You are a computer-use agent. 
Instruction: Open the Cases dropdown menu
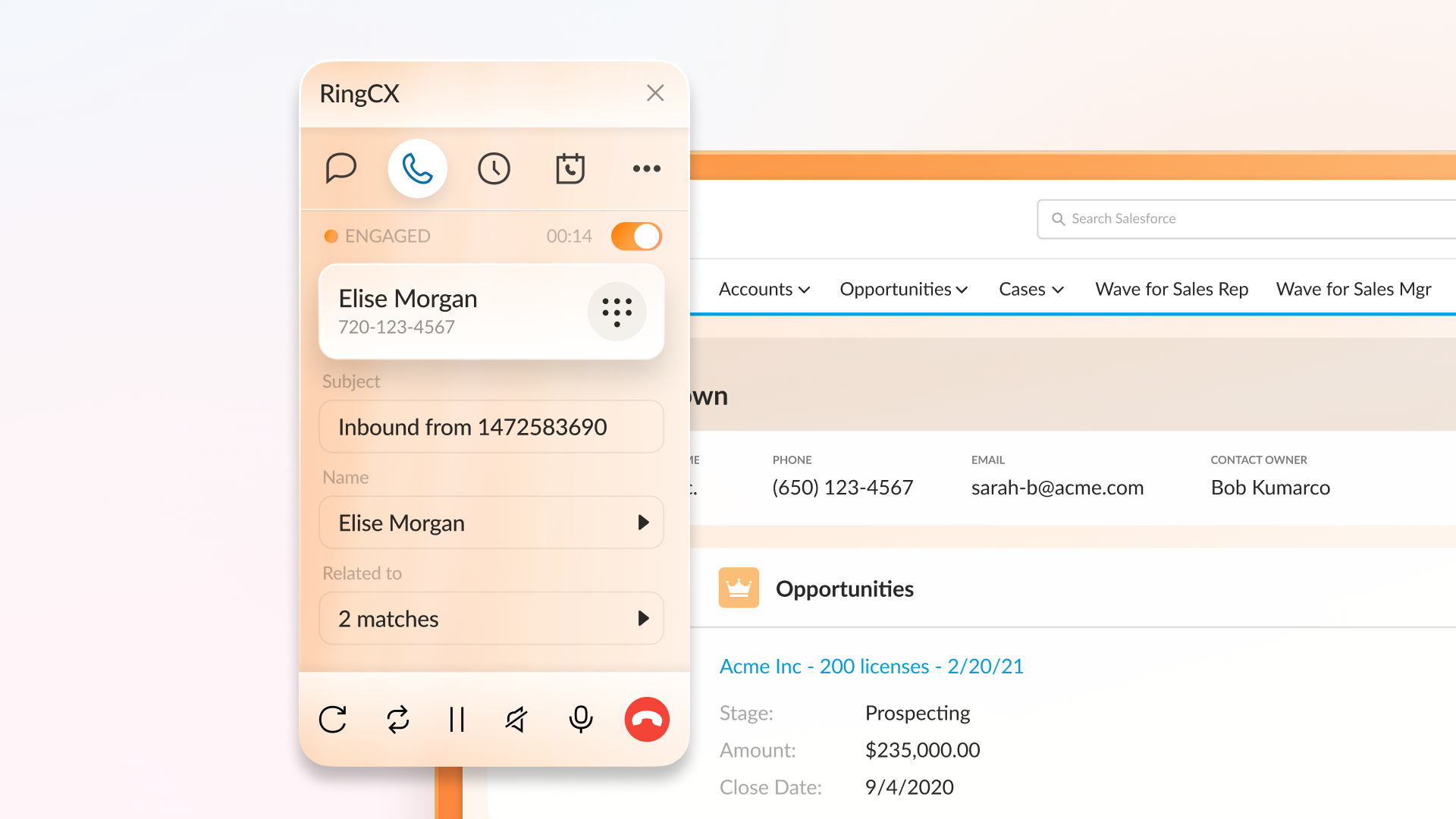1031,289
